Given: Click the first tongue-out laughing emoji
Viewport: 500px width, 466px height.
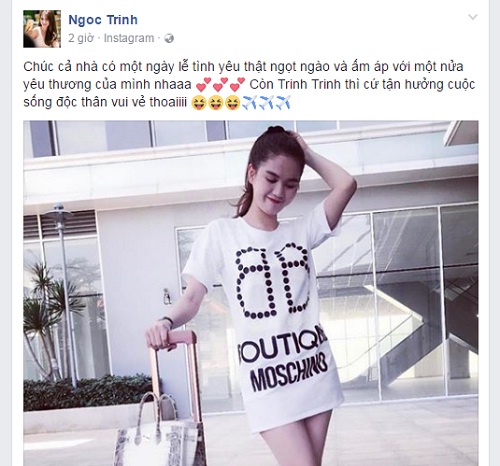Looking at the screenshot, I should [199, 103].
